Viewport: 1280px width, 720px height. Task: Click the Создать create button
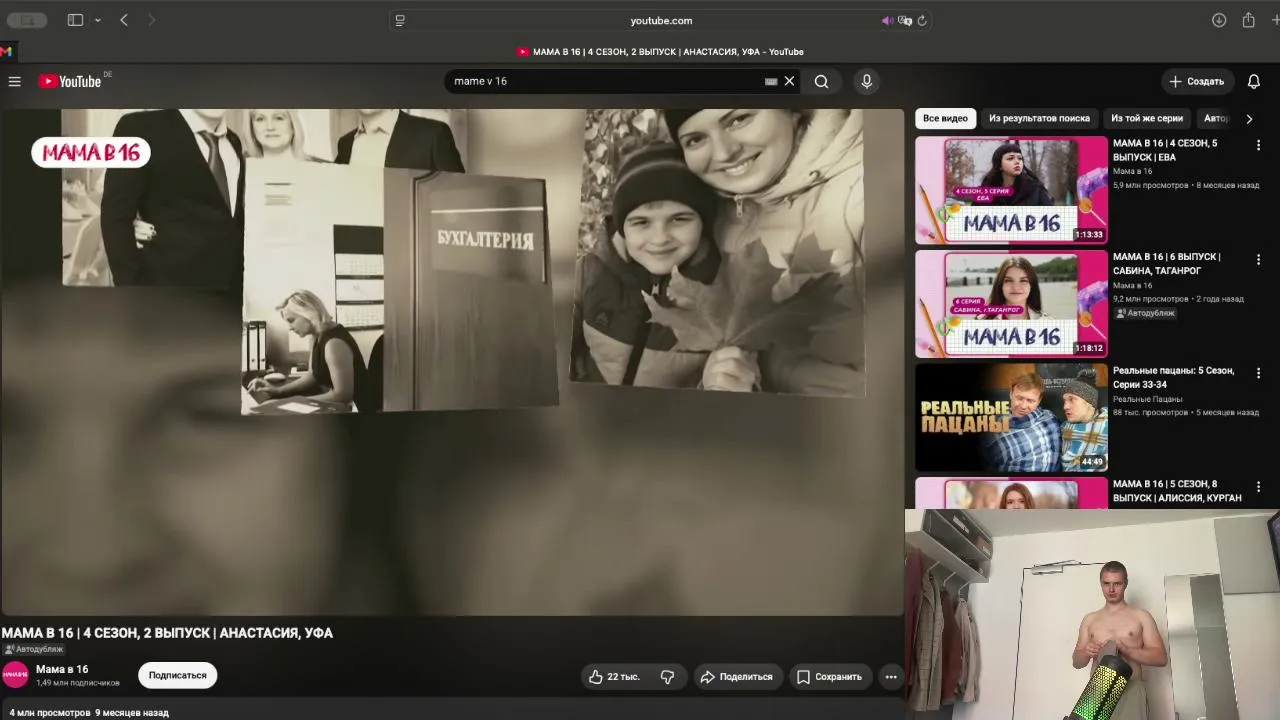(1197, 81)
